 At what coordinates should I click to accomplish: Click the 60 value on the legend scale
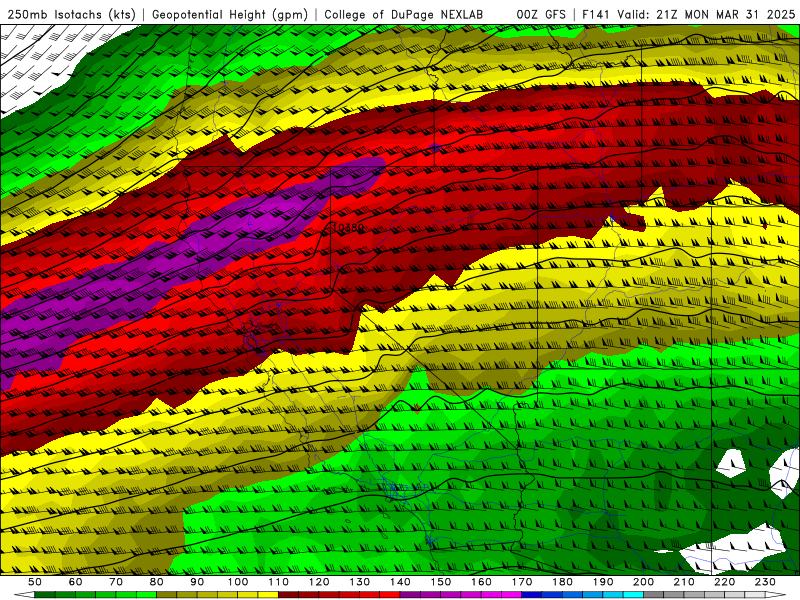point(76,582)
